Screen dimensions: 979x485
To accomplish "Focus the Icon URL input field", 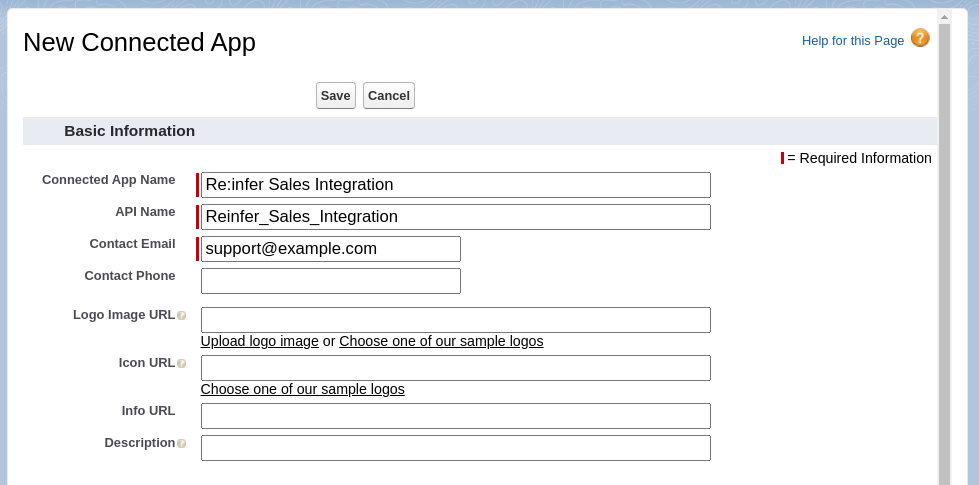I will [455, 368].
